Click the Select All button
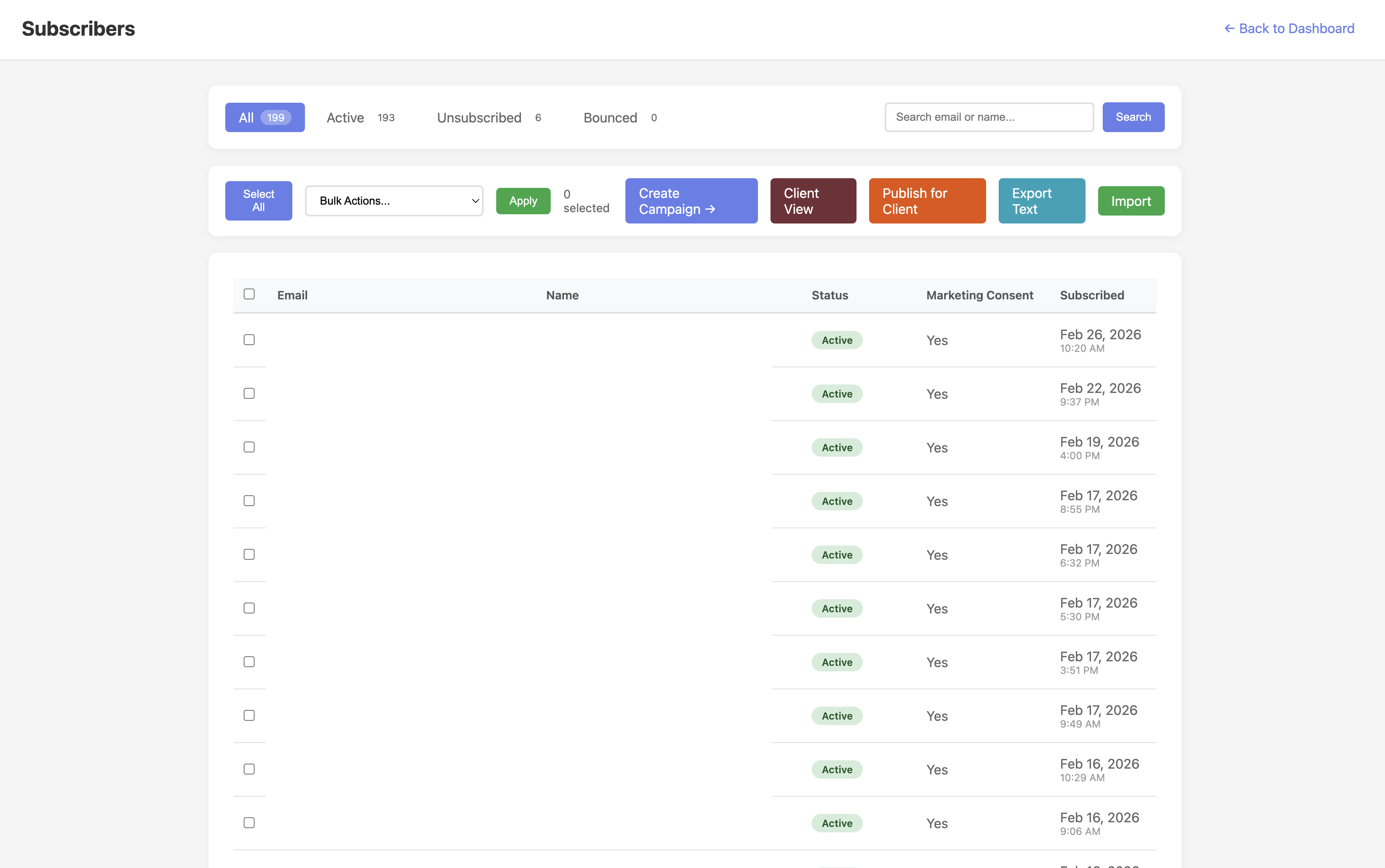Viewport: 1385px width, 868px height. click(258, 200)
